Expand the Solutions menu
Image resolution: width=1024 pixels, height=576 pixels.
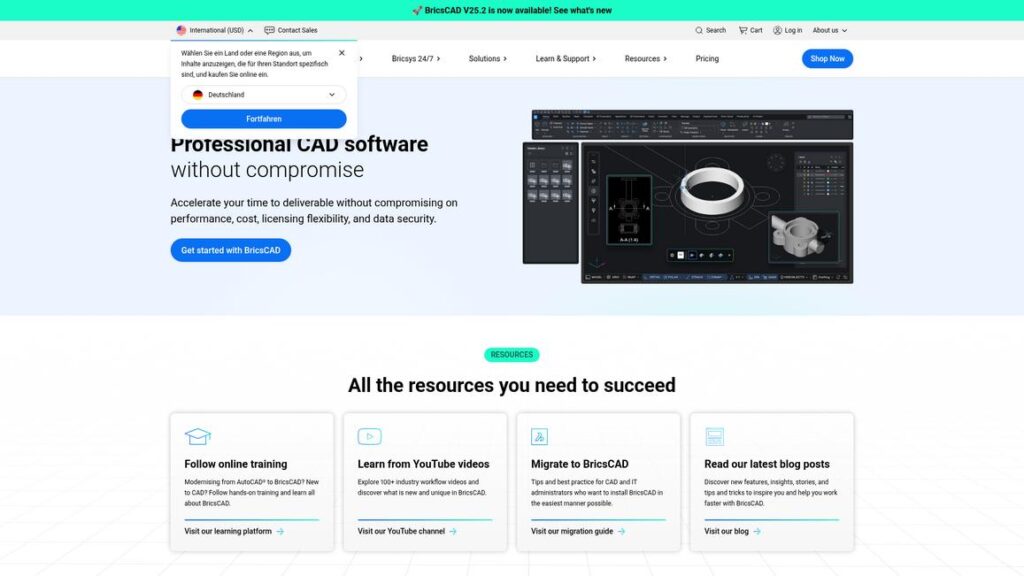point(488,59)
